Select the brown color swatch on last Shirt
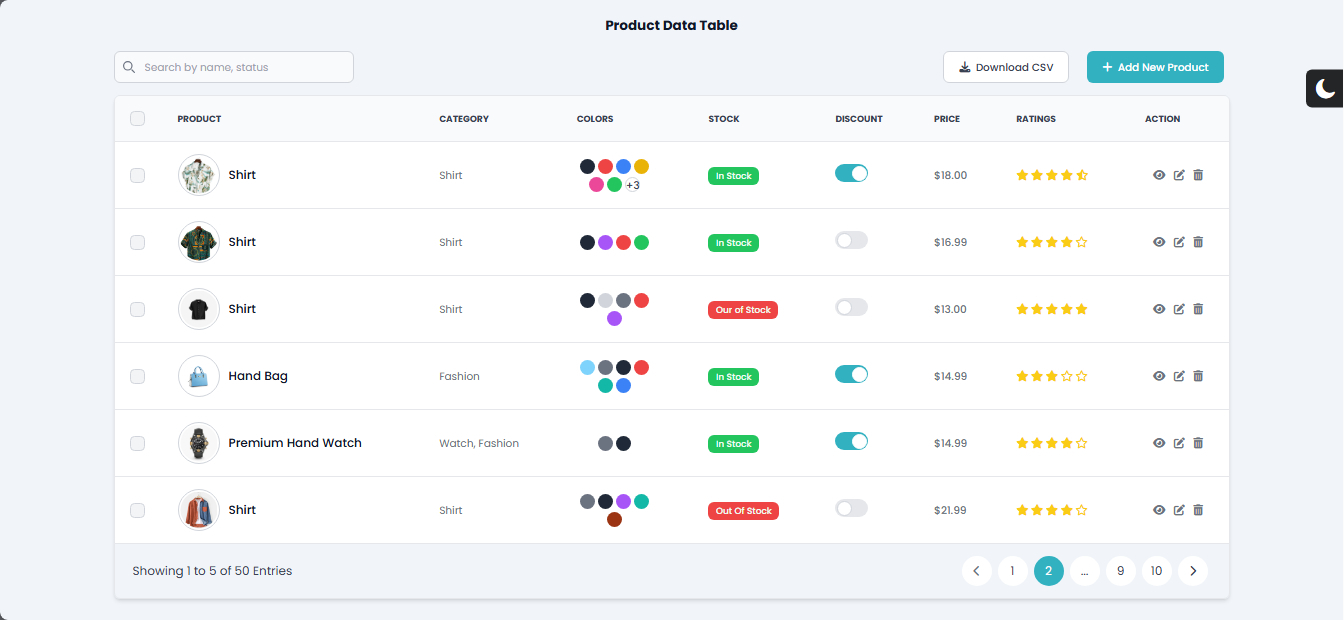Image resolution: width=1344 pixels, height=620 pixels. tap(614, 520)
